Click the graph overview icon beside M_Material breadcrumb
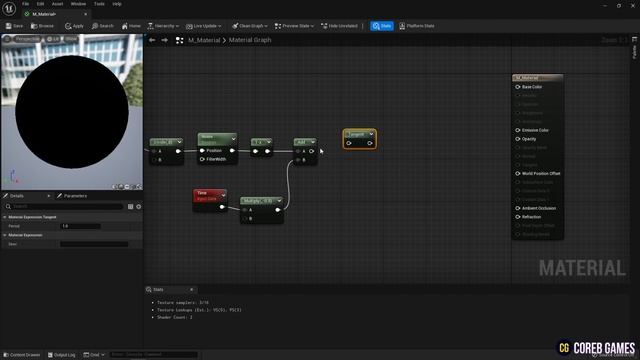The image size is (640, 360). click(x=179, y=40)
